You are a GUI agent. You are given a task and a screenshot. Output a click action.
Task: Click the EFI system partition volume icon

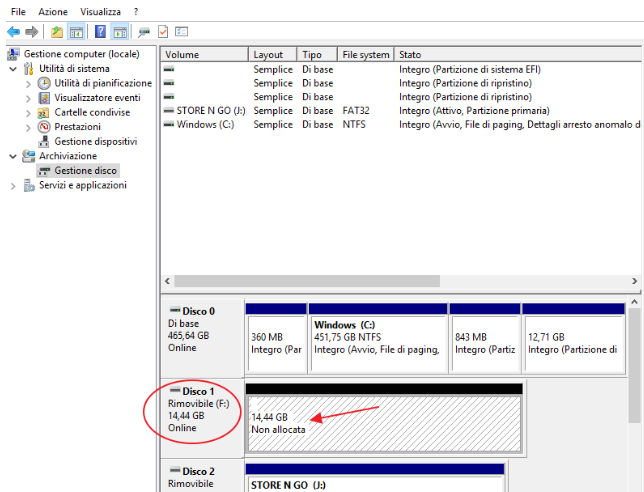click(169, 69)
